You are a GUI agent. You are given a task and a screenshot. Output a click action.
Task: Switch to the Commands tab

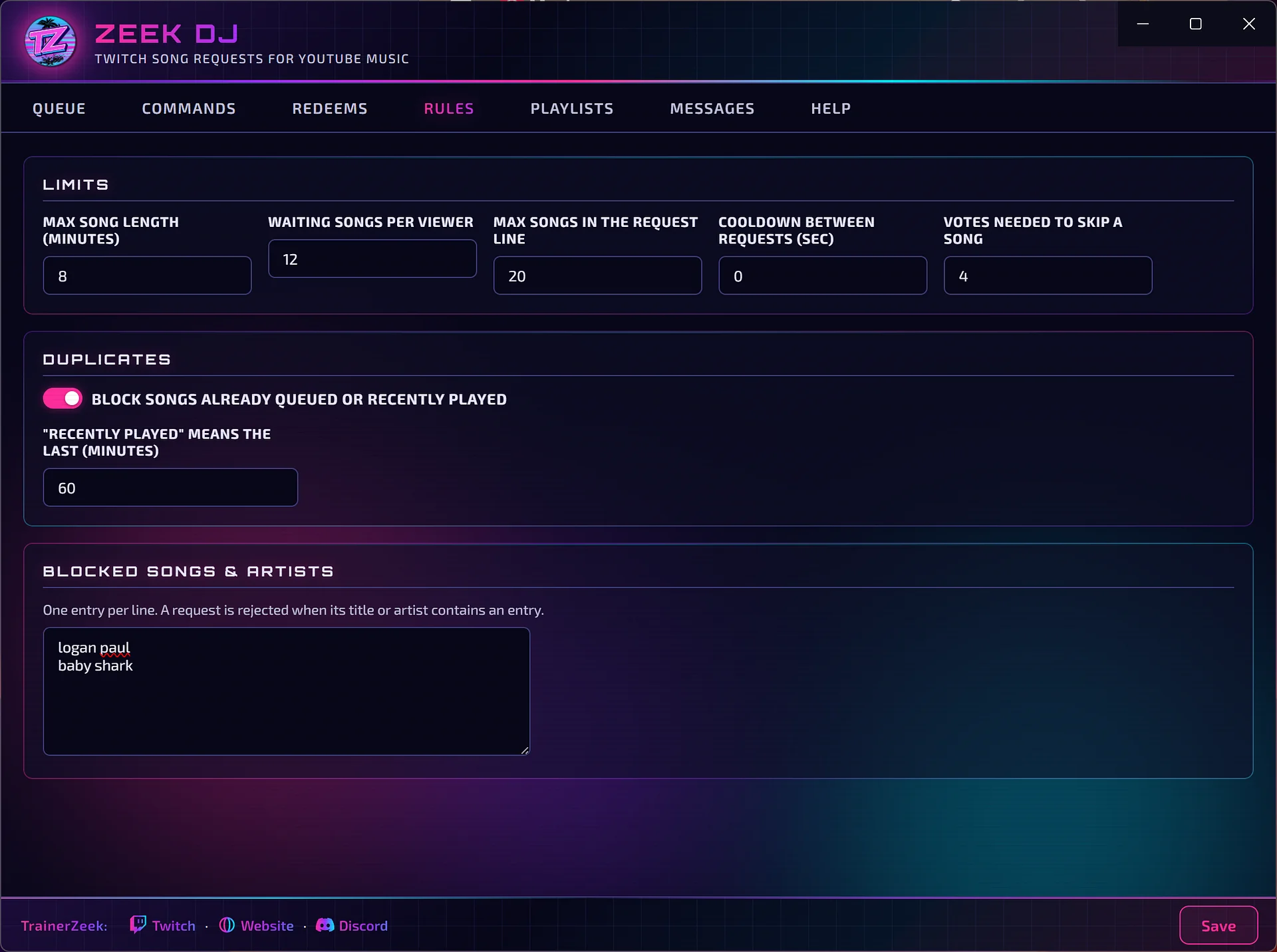(189, 108)
